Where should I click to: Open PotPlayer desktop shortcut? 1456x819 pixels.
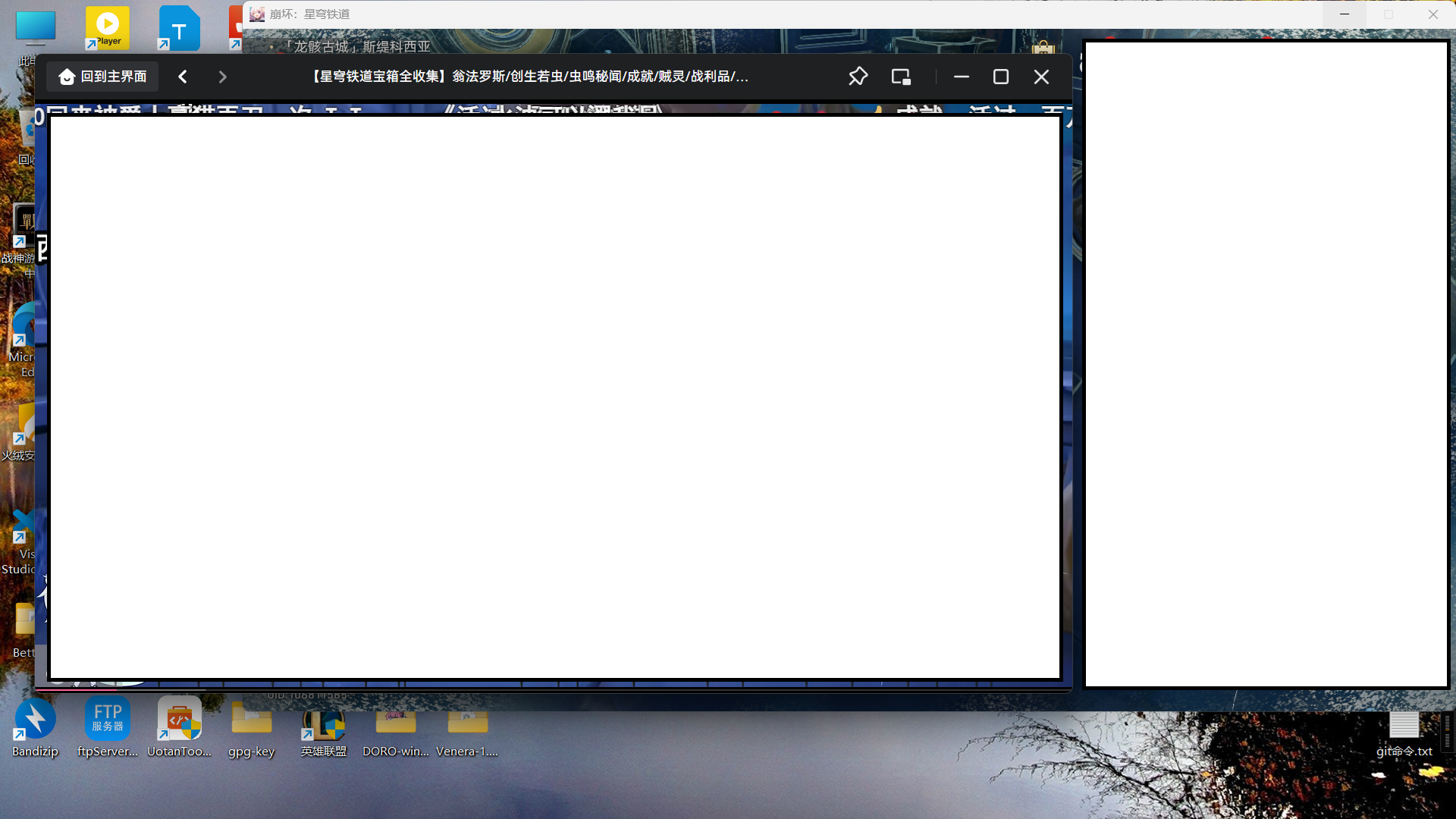click(108, 27)
